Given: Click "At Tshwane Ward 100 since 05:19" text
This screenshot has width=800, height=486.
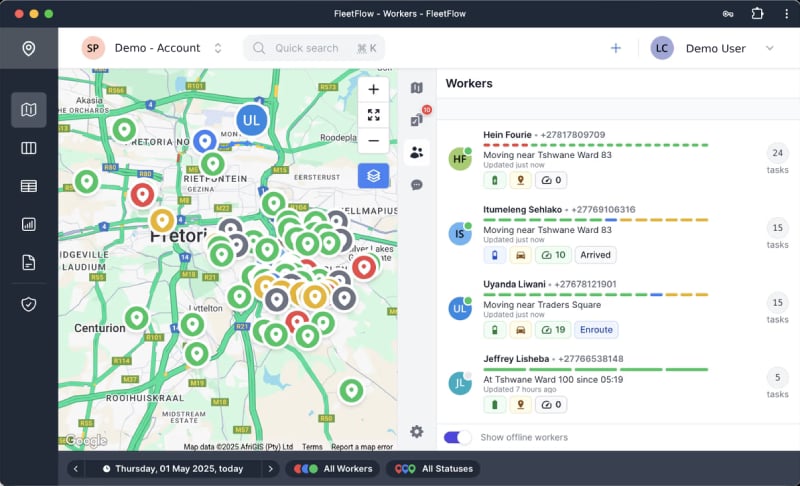Looking at the screenshot, I should (553, 379).
